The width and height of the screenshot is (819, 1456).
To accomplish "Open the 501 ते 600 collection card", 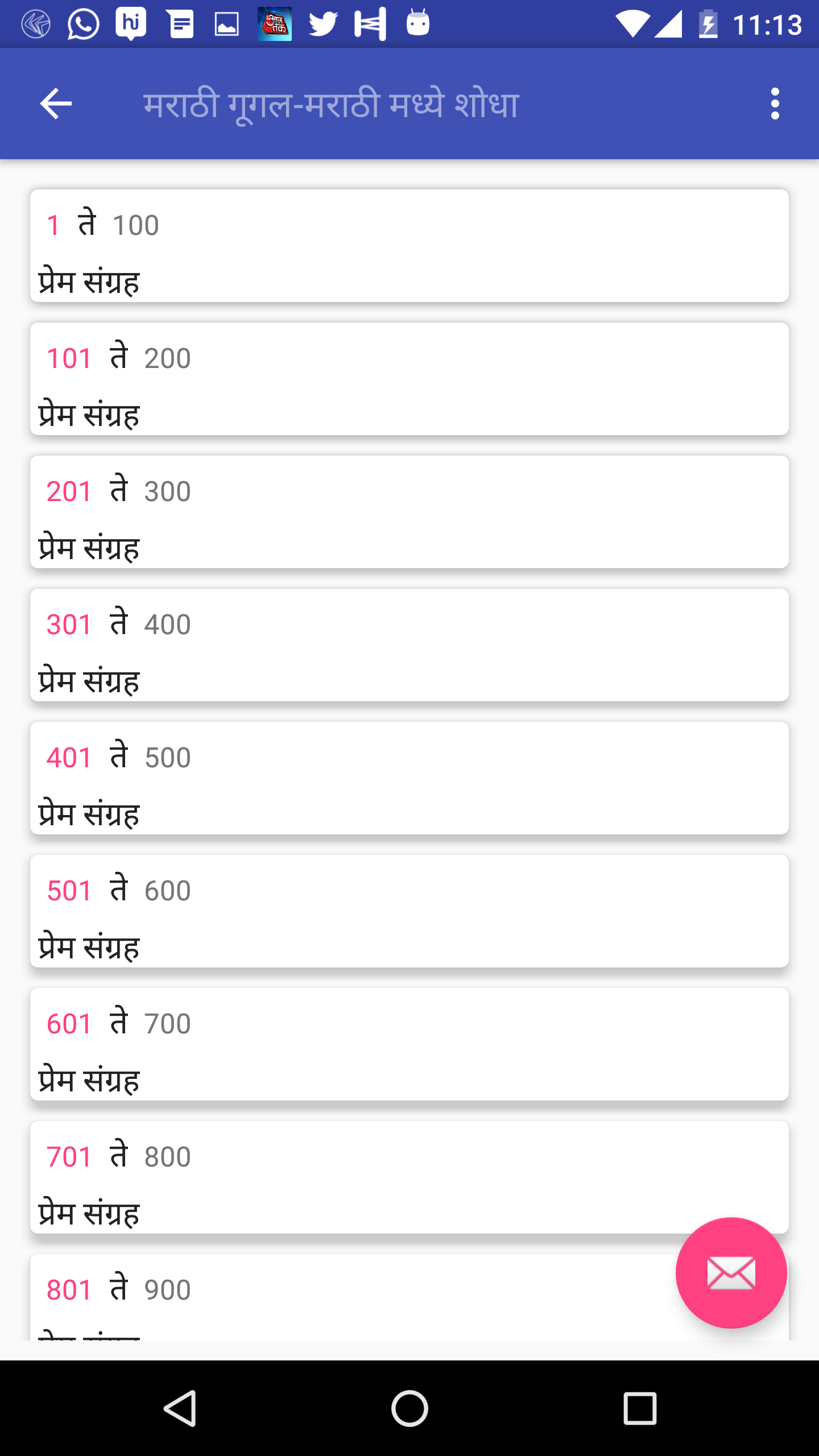I will pos(409,911).
